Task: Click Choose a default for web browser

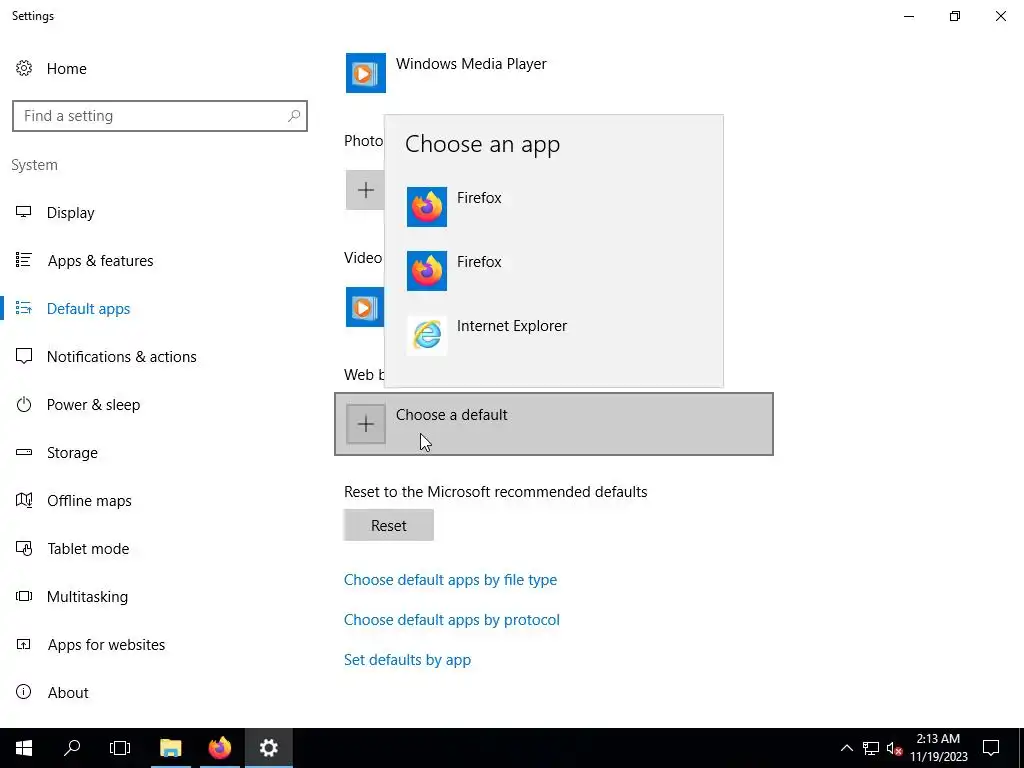Action: (x=554, y=424)
